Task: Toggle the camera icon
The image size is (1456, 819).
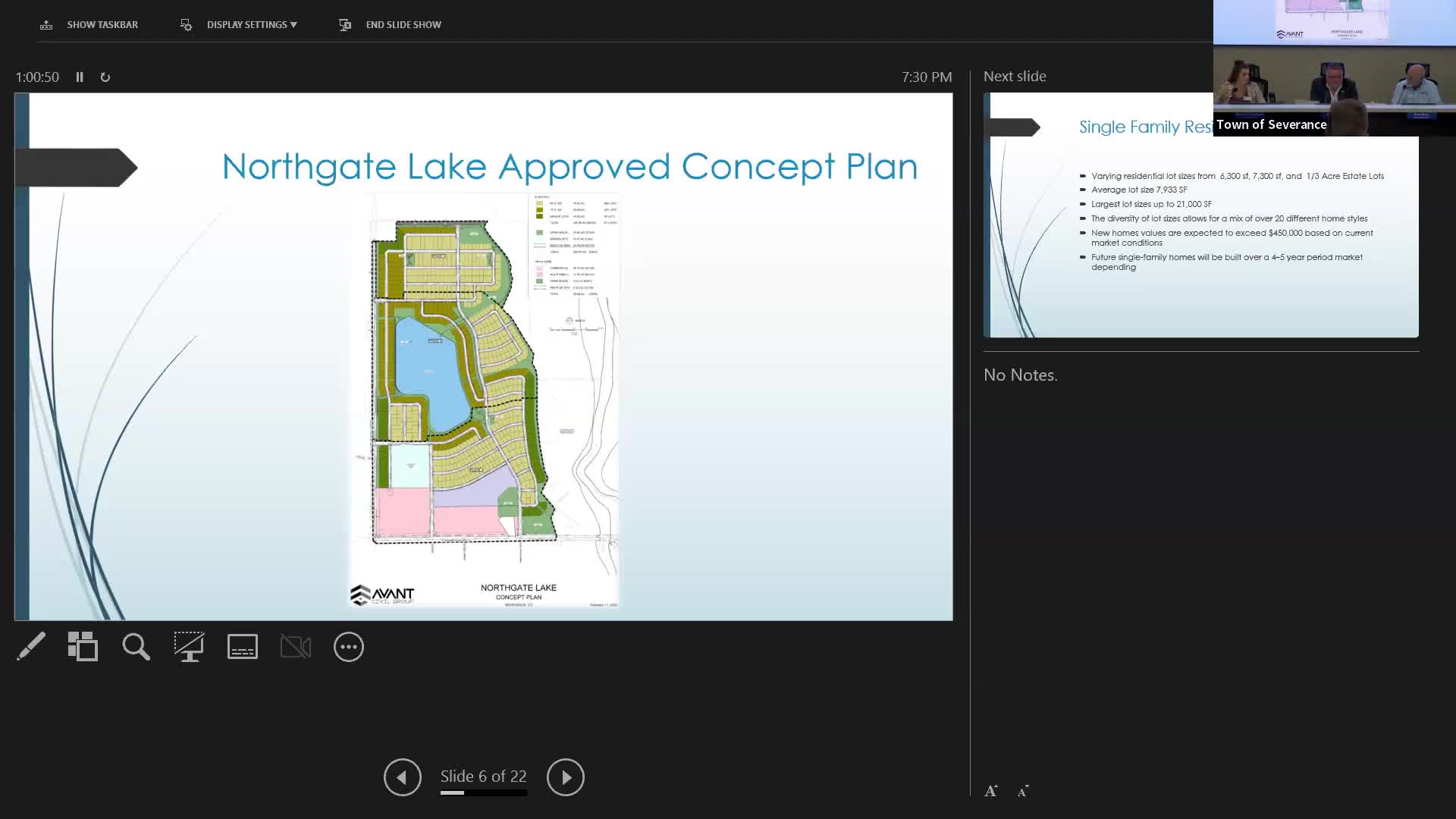Action: coord(296,647)
